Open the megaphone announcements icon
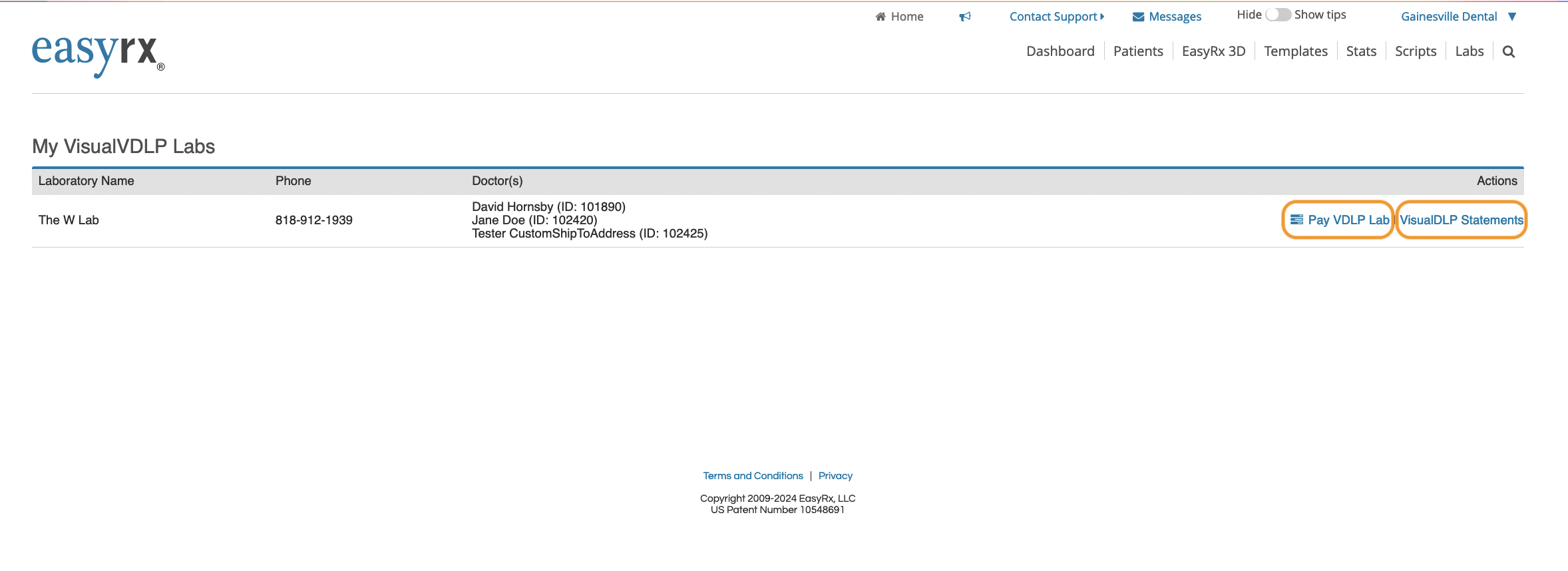Viewport: 1568px width, 571px height. click(x=965, y=17)
